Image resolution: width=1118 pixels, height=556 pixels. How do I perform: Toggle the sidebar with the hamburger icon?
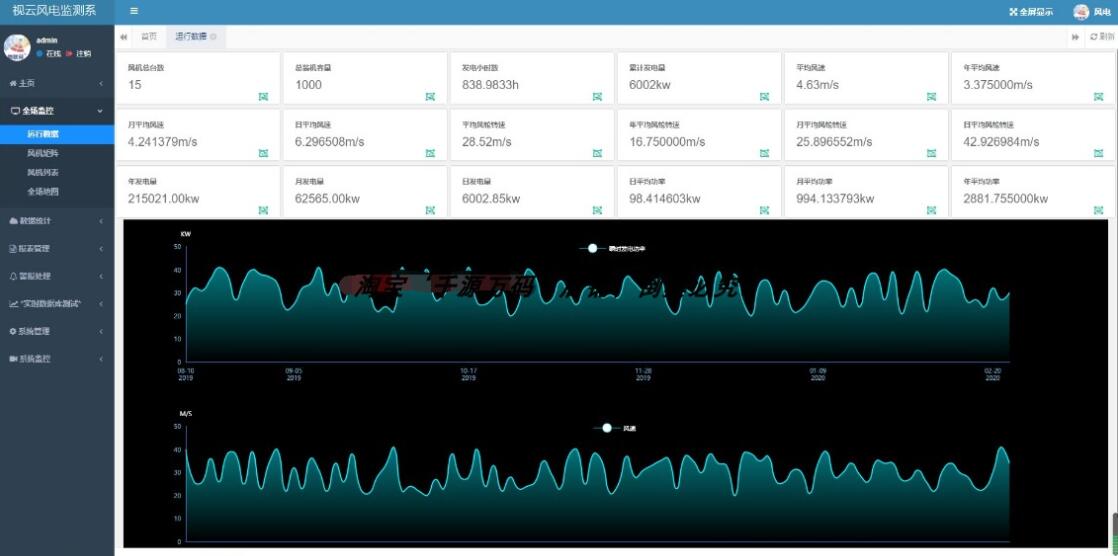click(x=134, y=11)
